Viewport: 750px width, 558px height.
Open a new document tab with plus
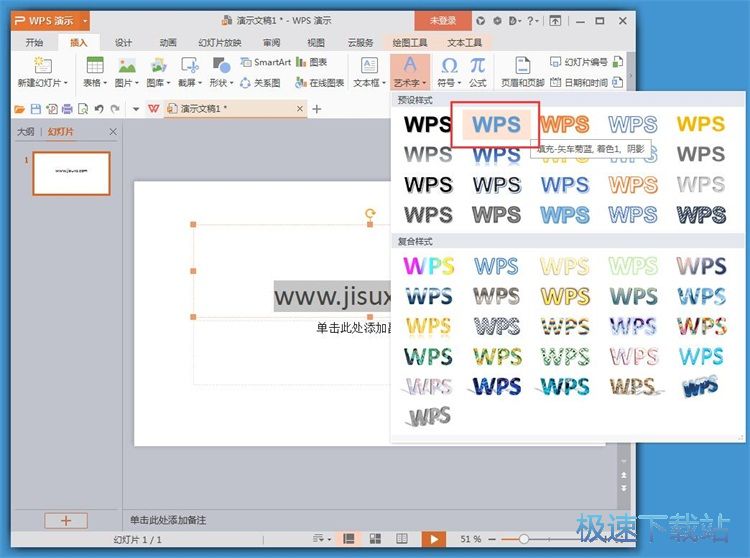coord(317,109)
